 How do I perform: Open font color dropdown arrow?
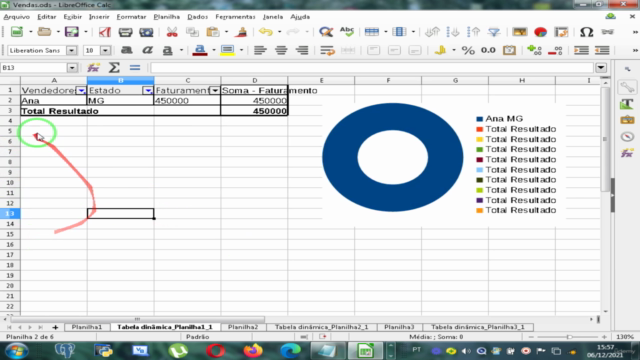pos(213,50)
